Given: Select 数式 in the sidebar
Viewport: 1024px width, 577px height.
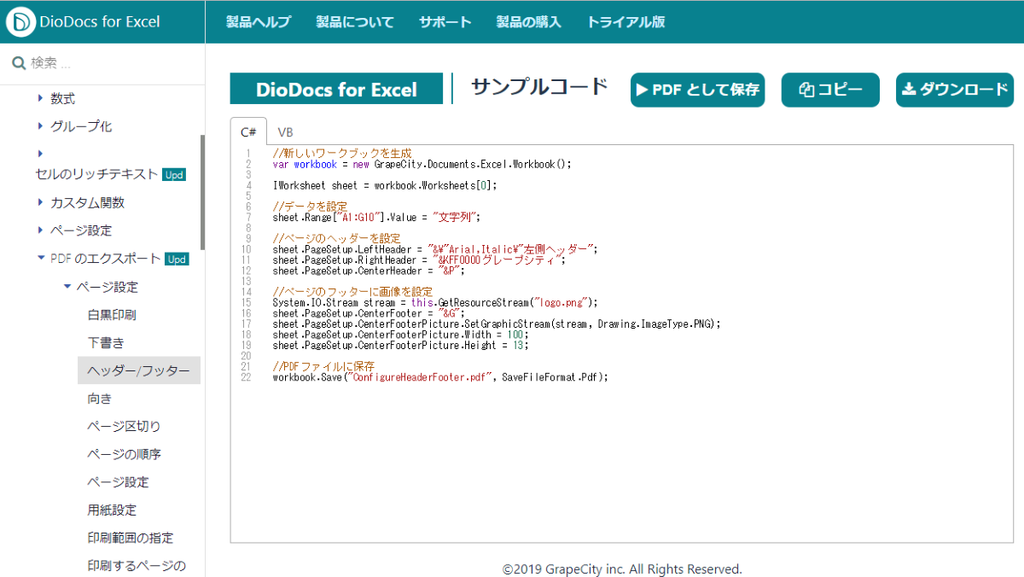Looking at the screenshot, I should pyautogui.click(x=63, y=99).
